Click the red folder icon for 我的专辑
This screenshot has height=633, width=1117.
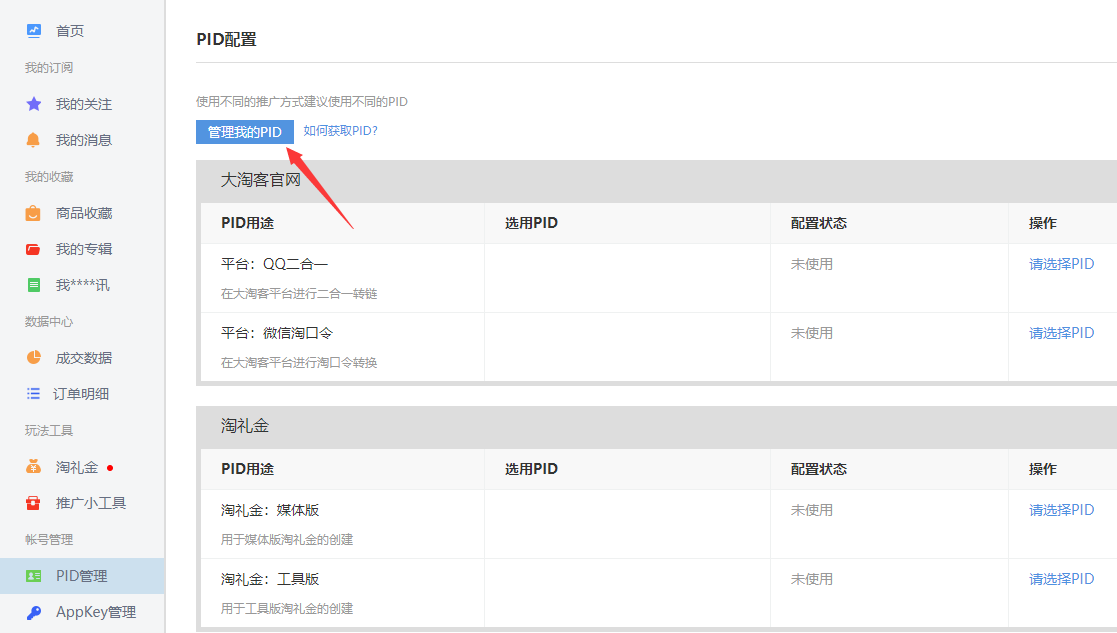(34, 249)
